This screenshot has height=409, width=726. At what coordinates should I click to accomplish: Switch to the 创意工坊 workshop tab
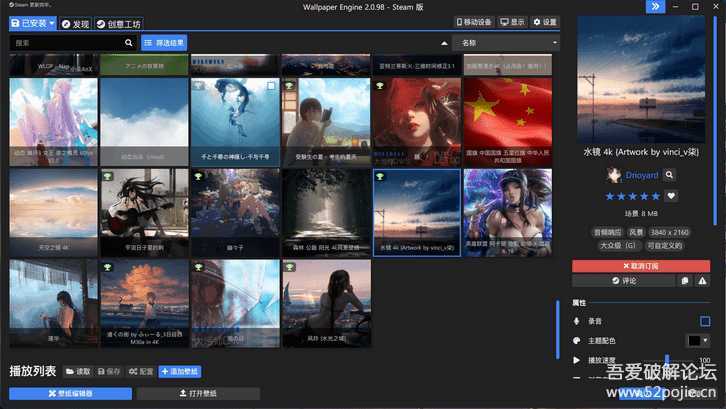(119, 23)
